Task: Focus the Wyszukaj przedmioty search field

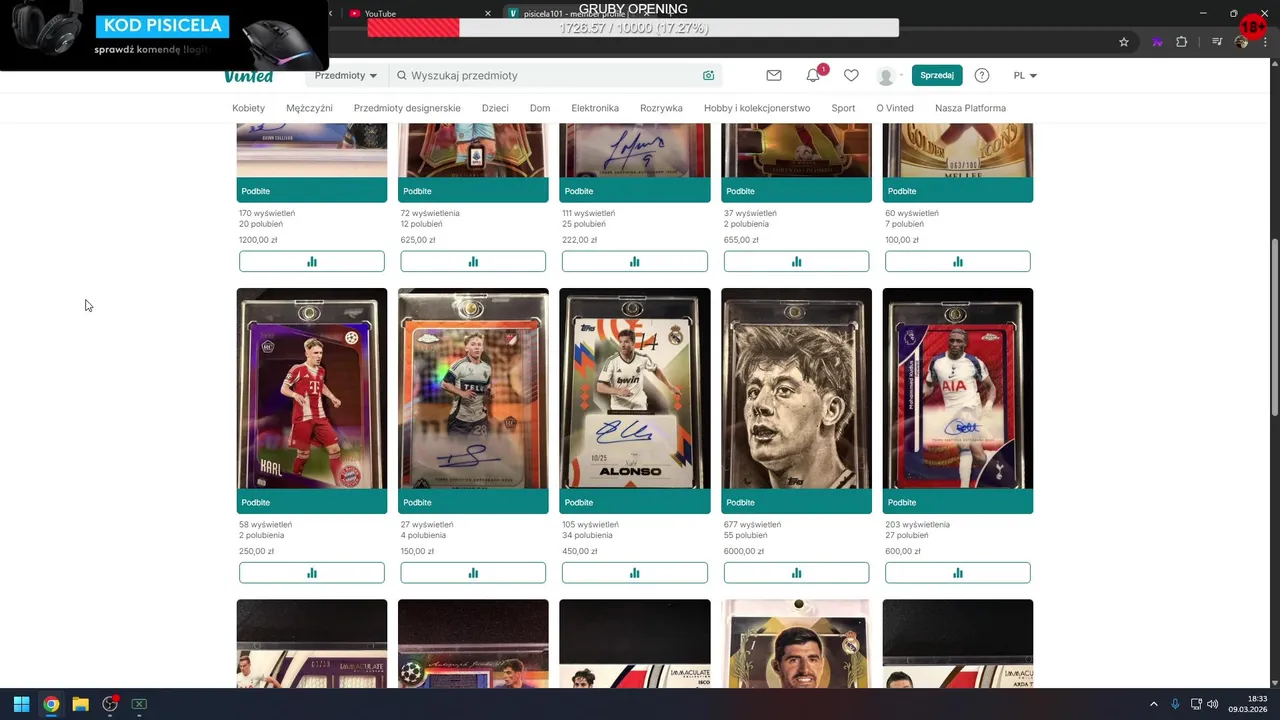Action: (x=553, y=75)
